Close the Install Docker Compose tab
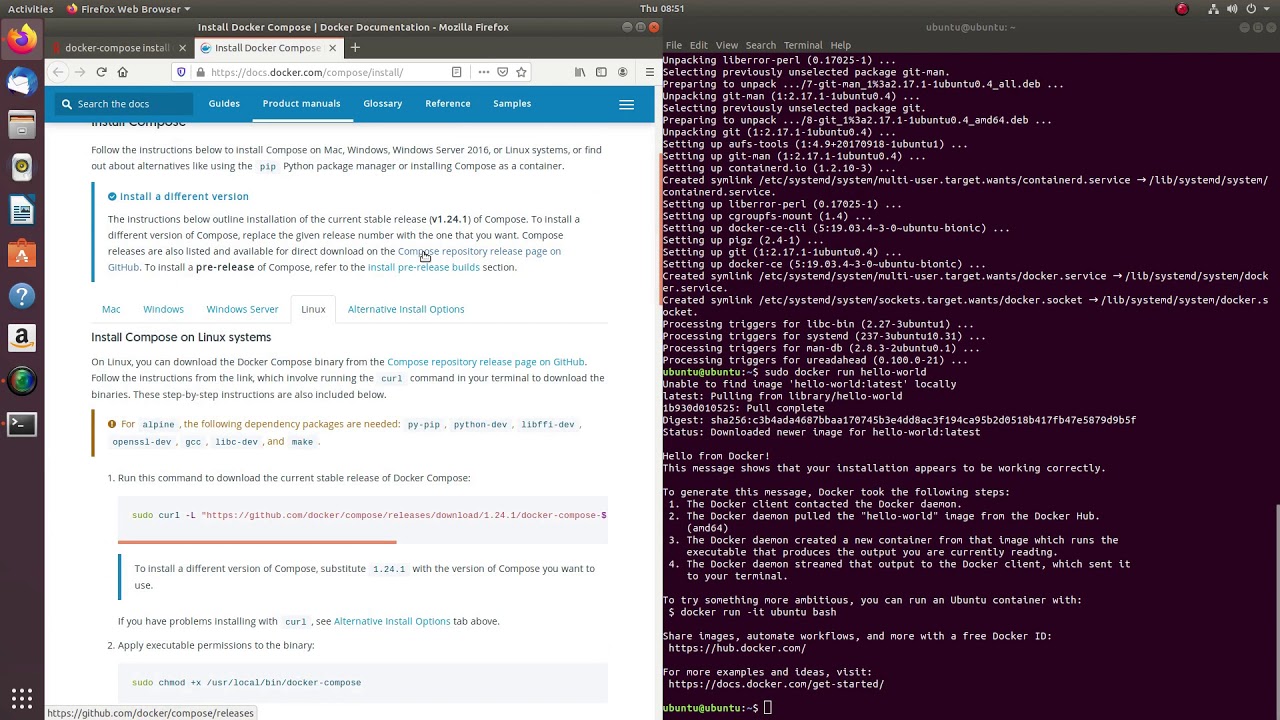 click(x=333, y=48)
